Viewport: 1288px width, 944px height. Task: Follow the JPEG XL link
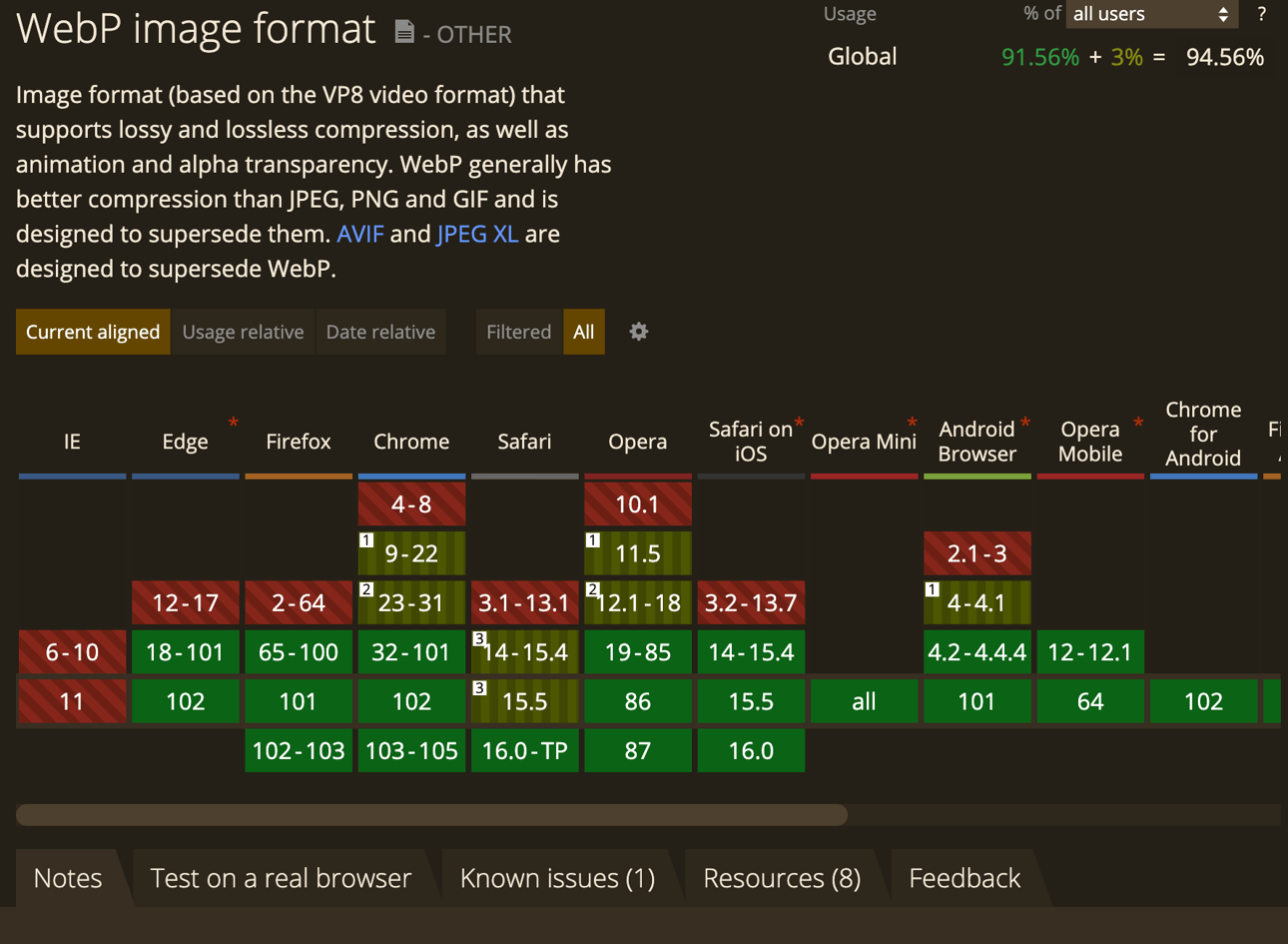click(477, 234)
